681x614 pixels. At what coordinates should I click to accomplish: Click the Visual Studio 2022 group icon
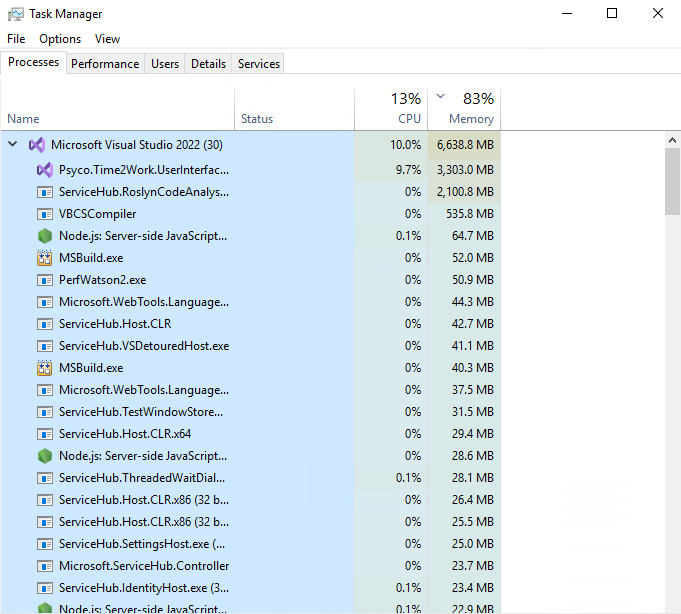(37, 145)
